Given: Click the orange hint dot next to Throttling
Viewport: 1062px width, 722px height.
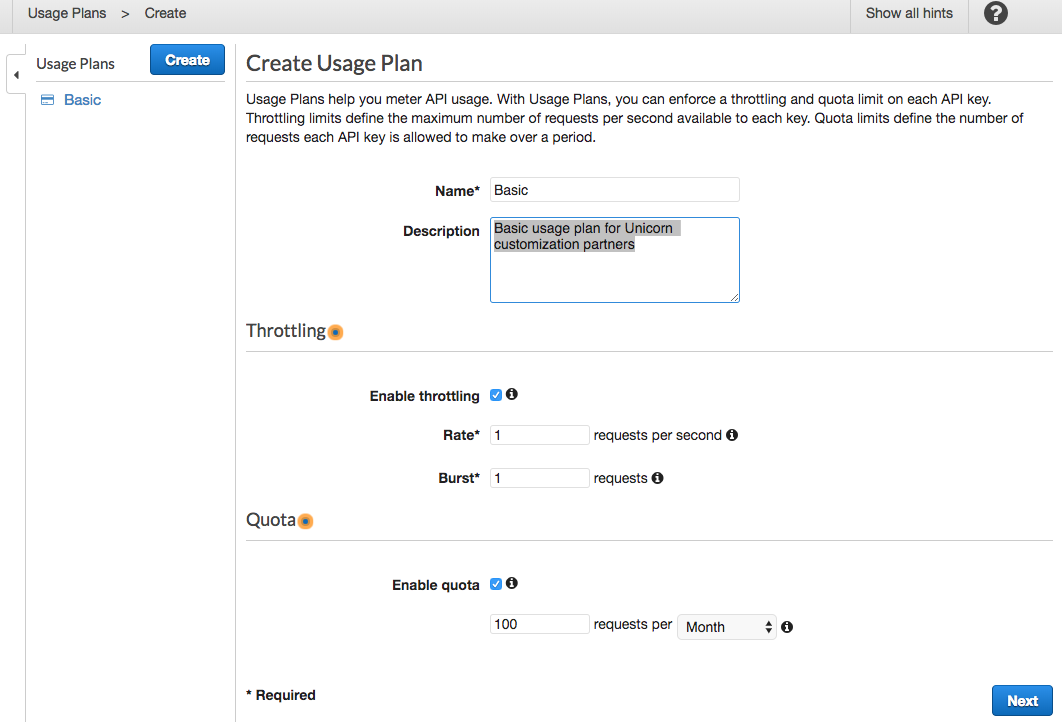Looking at the screenshot, I should (335, 333).
